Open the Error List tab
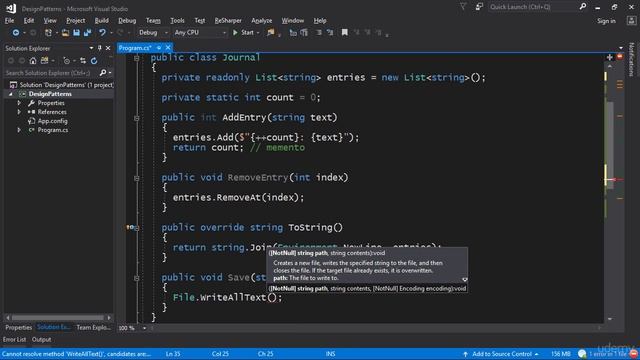This screenshot has width=640, height=360. [x=14, y=340]
